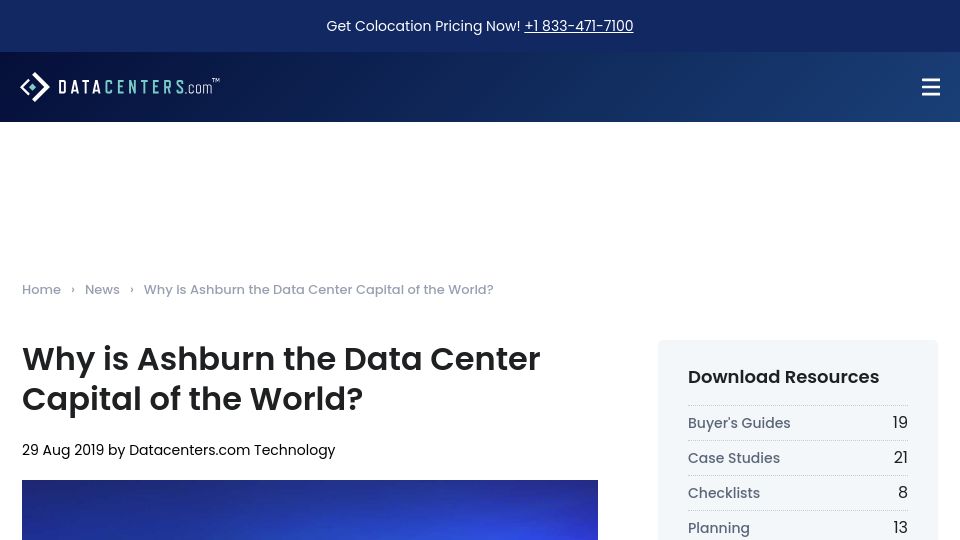Open the News breadcrumb link
The image size is (960, 540).
[102, 290]
